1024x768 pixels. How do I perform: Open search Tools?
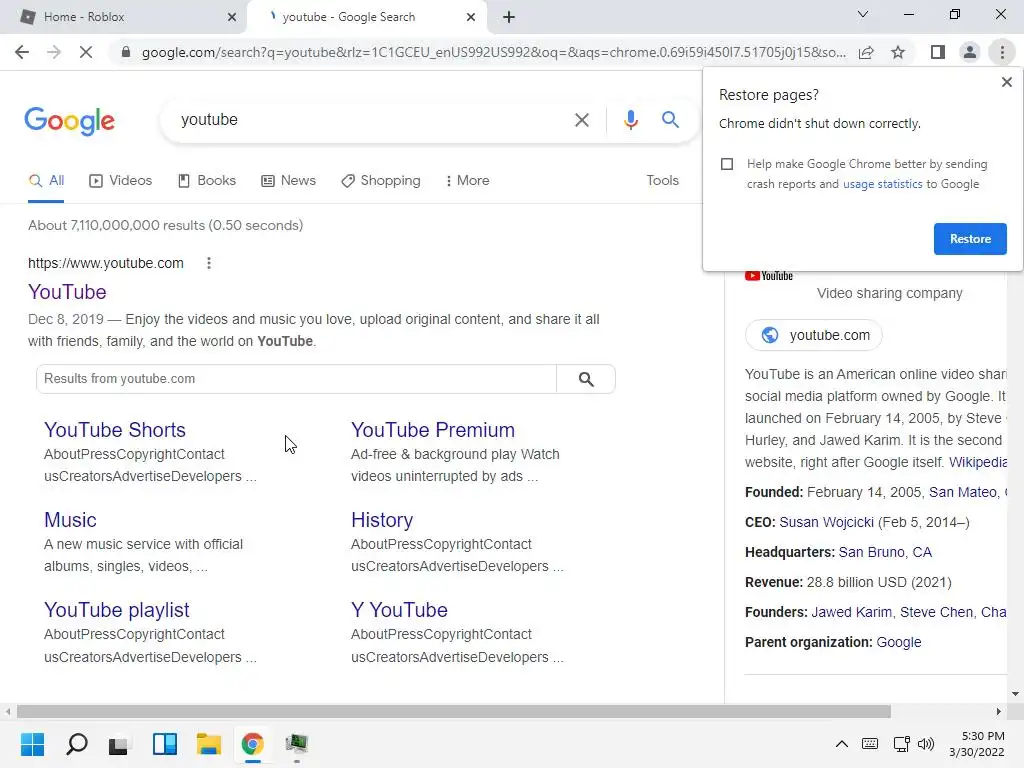tap(662, 181)
